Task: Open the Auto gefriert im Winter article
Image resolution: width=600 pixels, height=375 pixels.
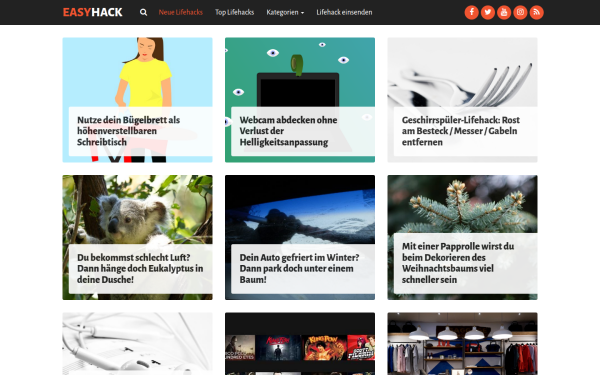Action: pyautogui.click(x=299, y=268)
